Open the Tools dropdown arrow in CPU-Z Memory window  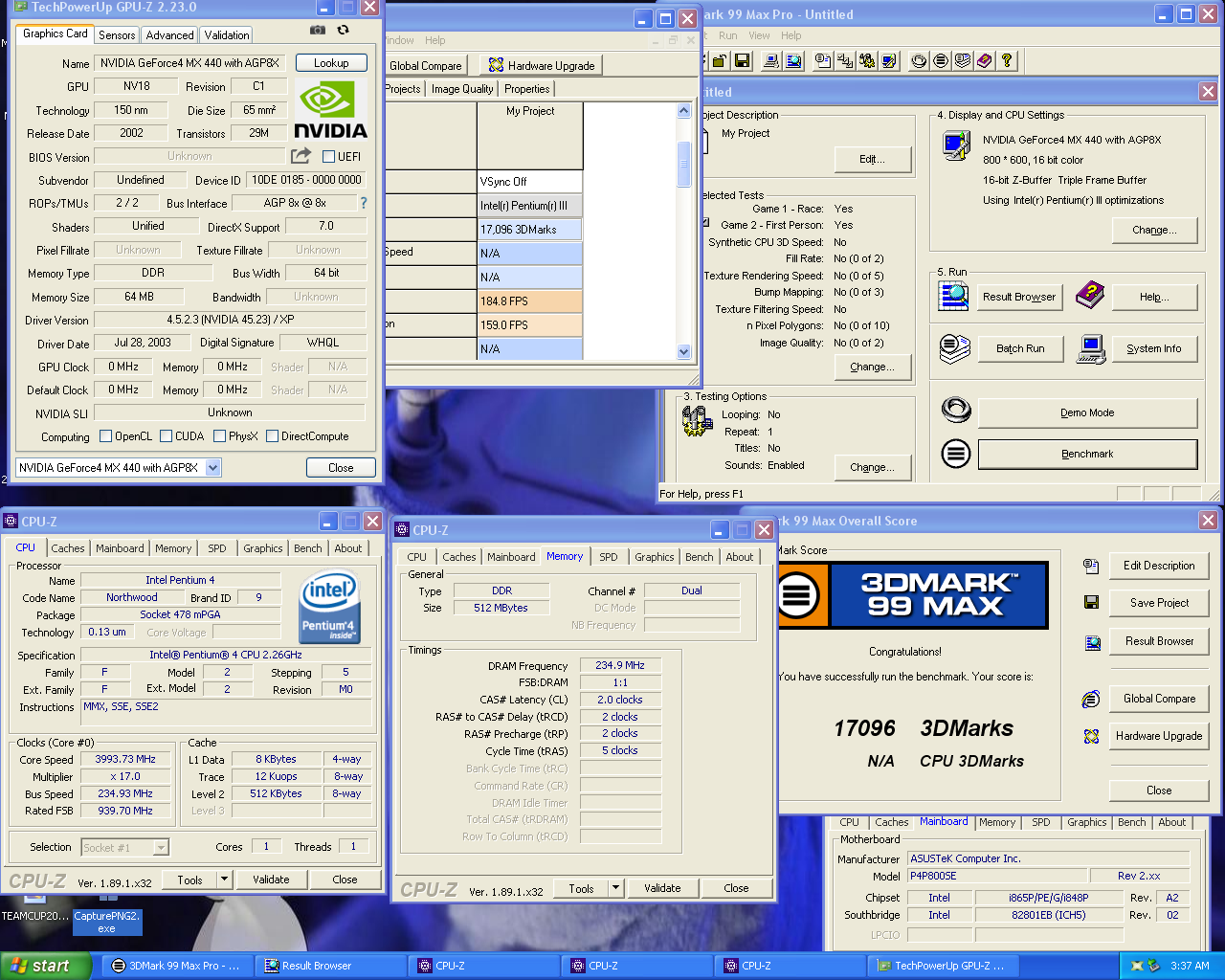(616, 888)
